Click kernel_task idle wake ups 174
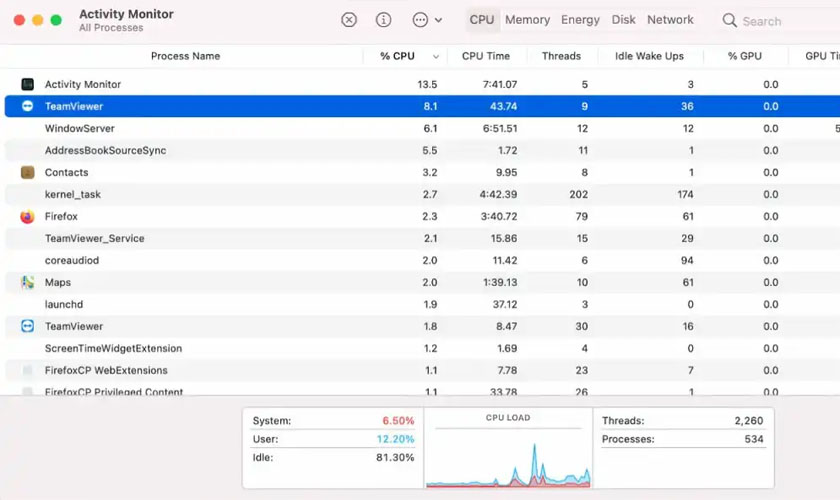 (685, 194)
